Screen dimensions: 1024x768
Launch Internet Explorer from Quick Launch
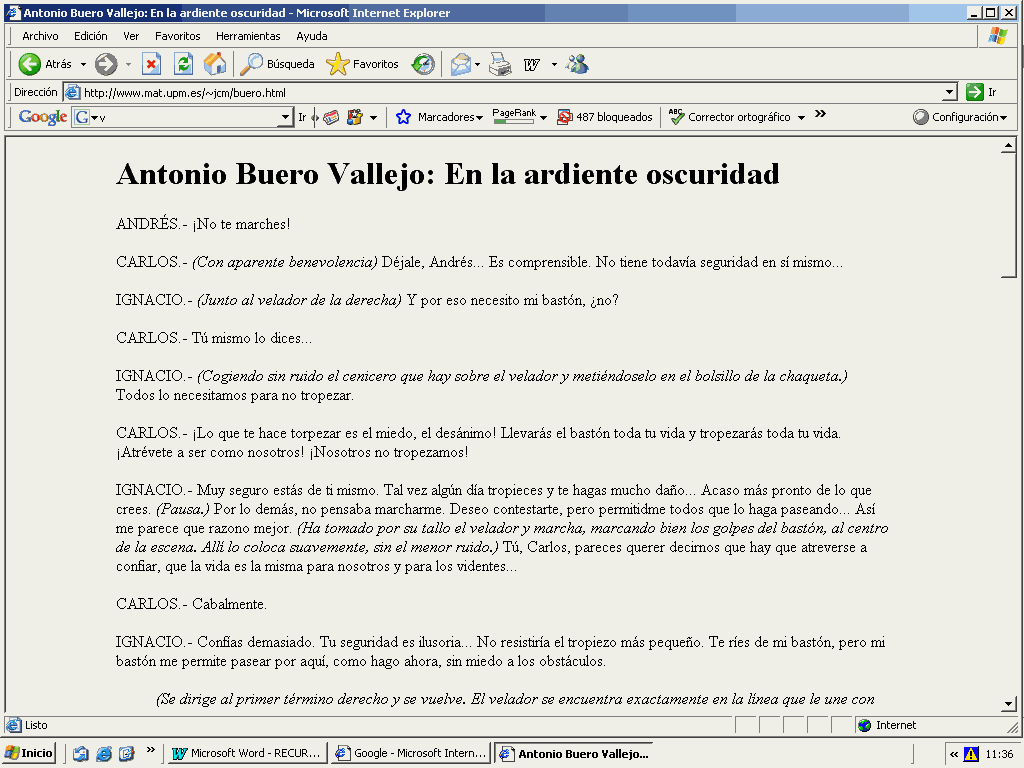(x=104, y=754)
